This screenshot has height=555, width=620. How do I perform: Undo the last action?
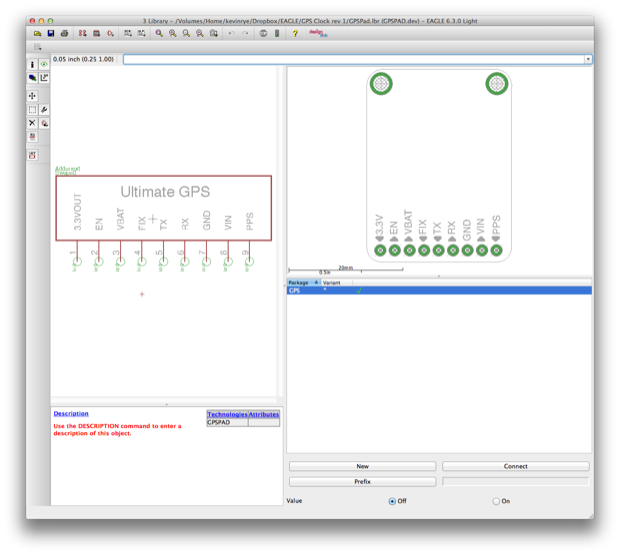[x=232, y=34]
